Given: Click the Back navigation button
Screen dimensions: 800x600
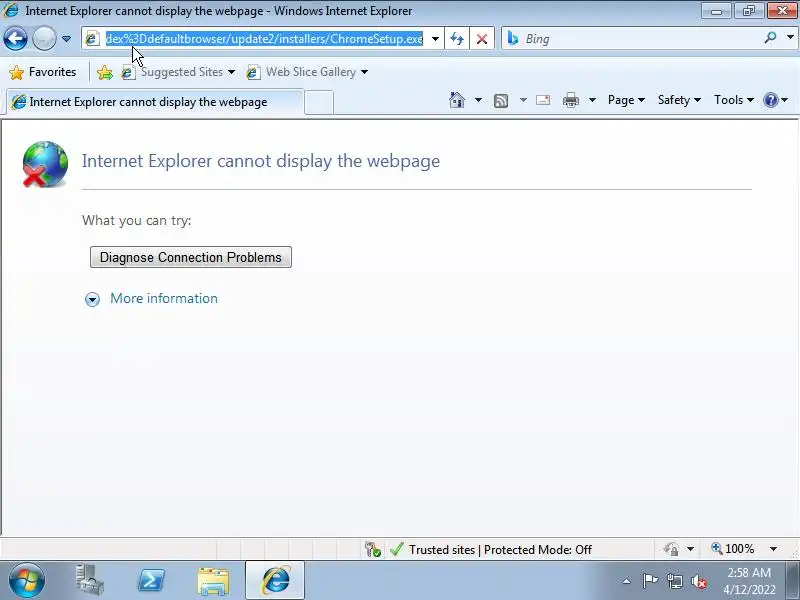Looking at the screenshot, I should click(x=15, y=38).
